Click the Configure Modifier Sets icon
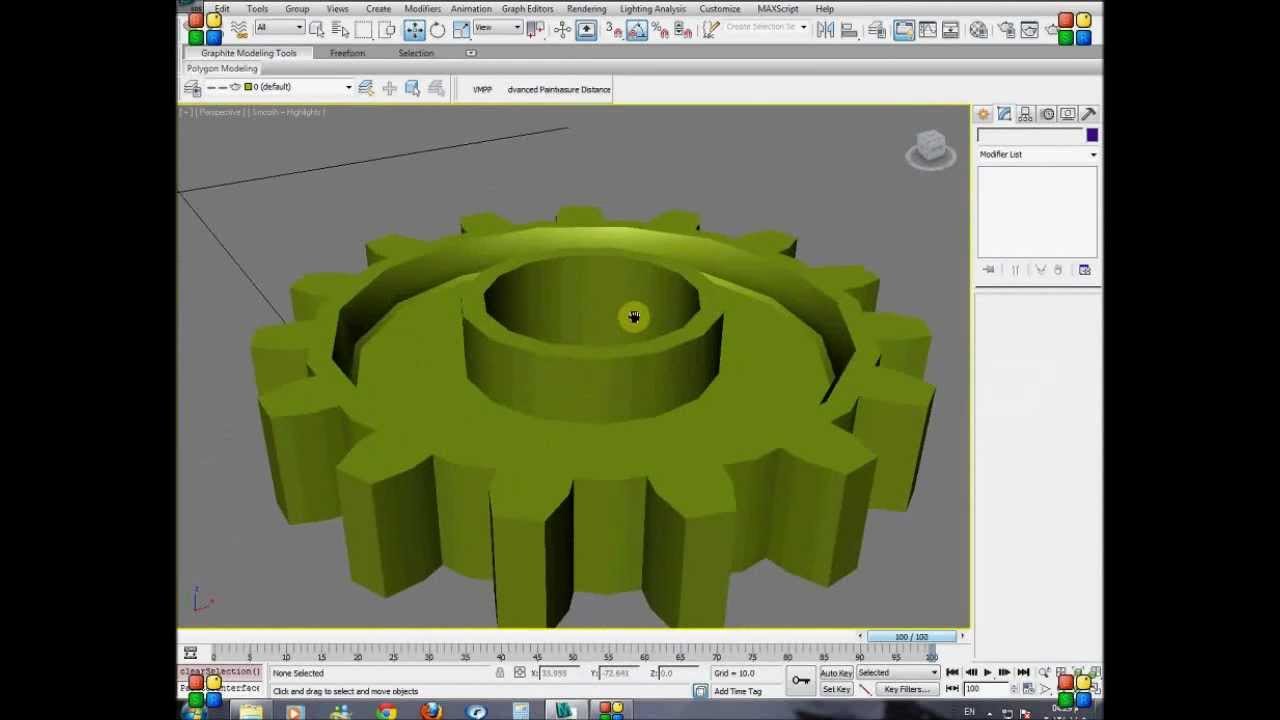 click(x=1084, y=270)
